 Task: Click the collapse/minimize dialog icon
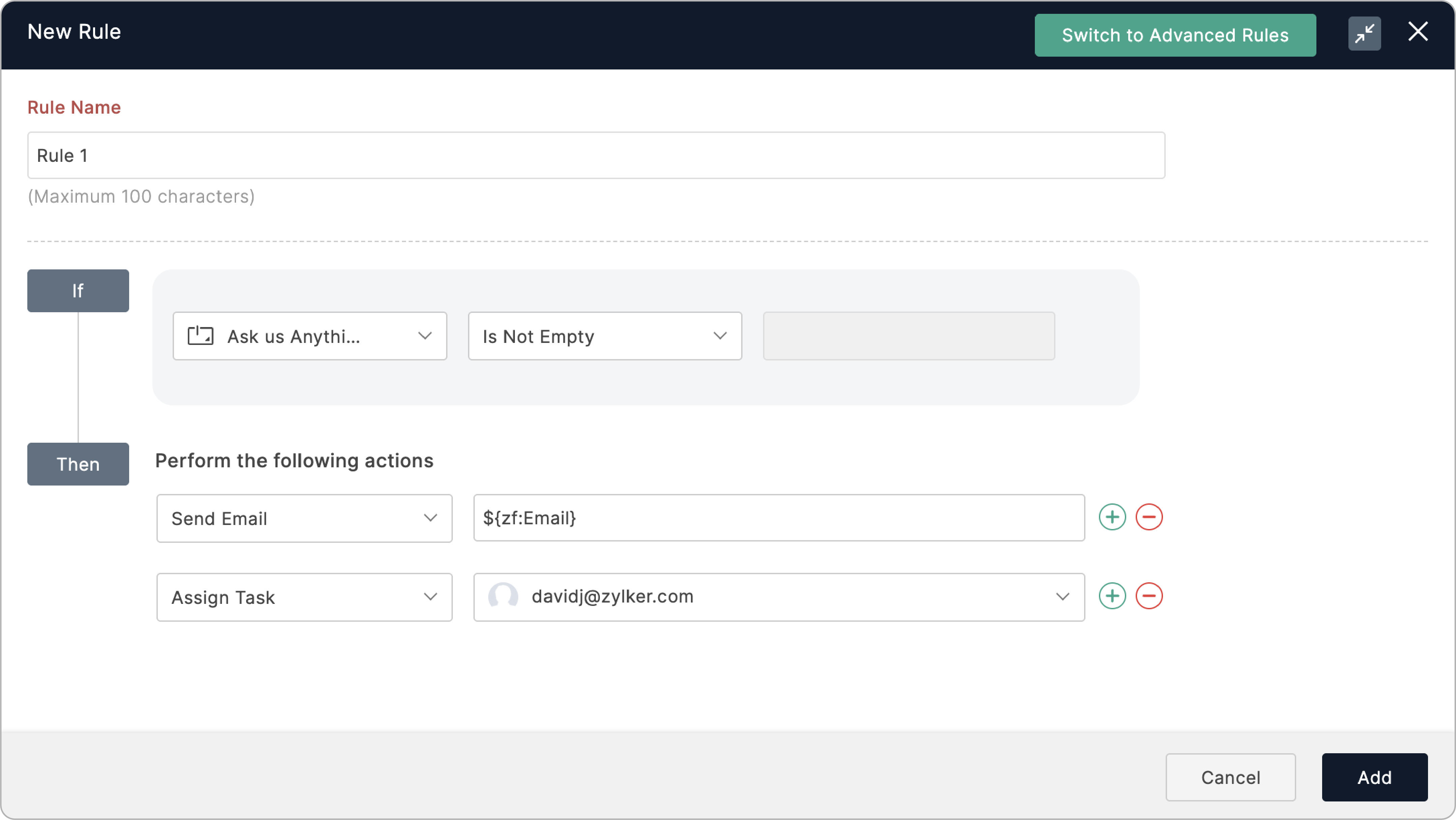click(1364, 33)
